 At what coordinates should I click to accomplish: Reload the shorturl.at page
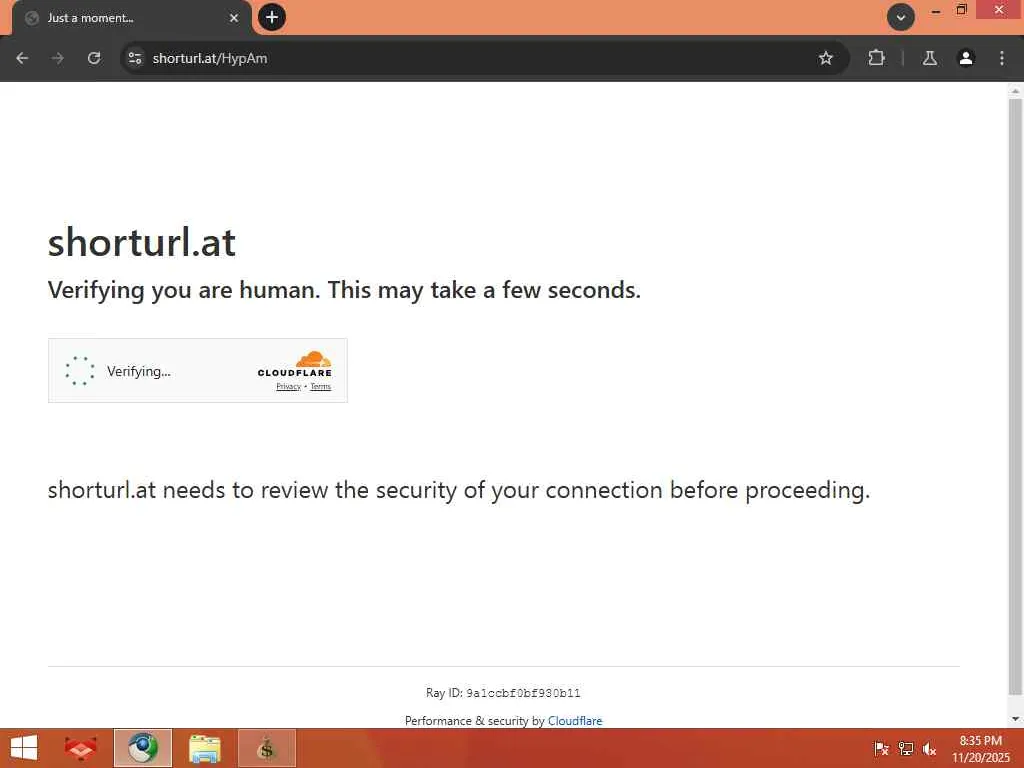point(94,58)
